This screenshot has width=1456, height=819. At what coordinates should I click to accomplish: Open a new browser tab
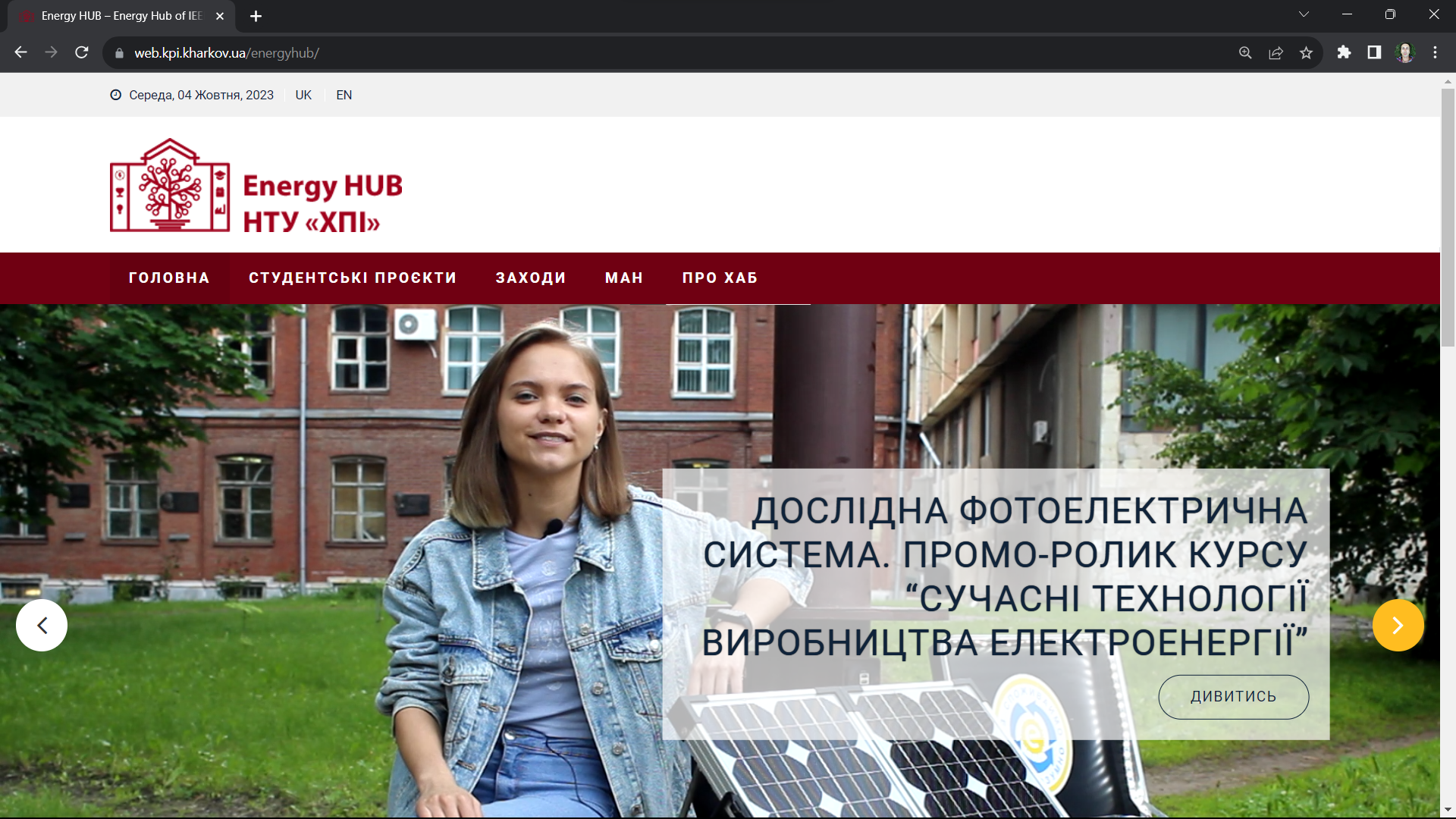coord(256,16)
